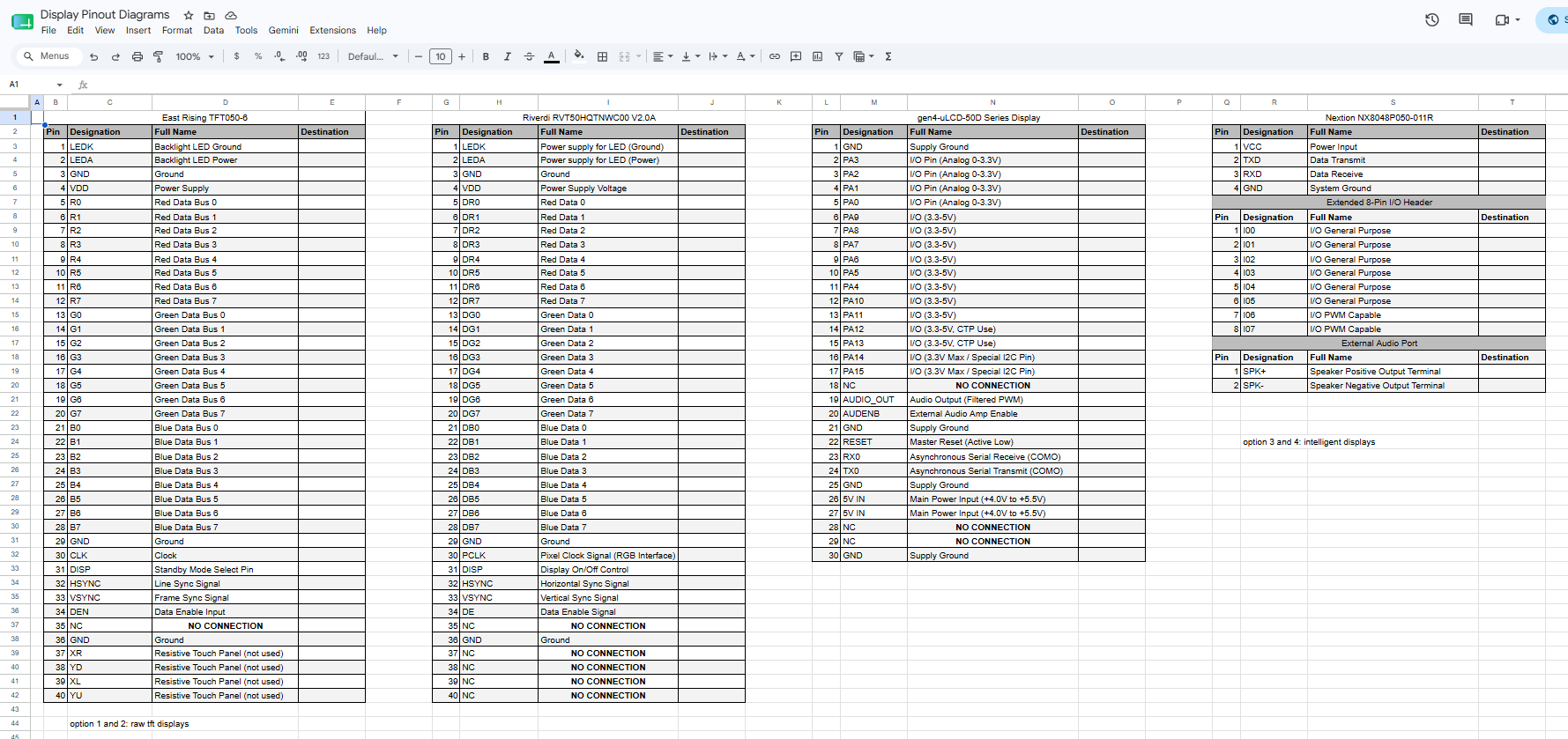Screen dimensions: 1568x739
Task: Toggle strikethrough formatting
Action: click(x=529, y=56)
